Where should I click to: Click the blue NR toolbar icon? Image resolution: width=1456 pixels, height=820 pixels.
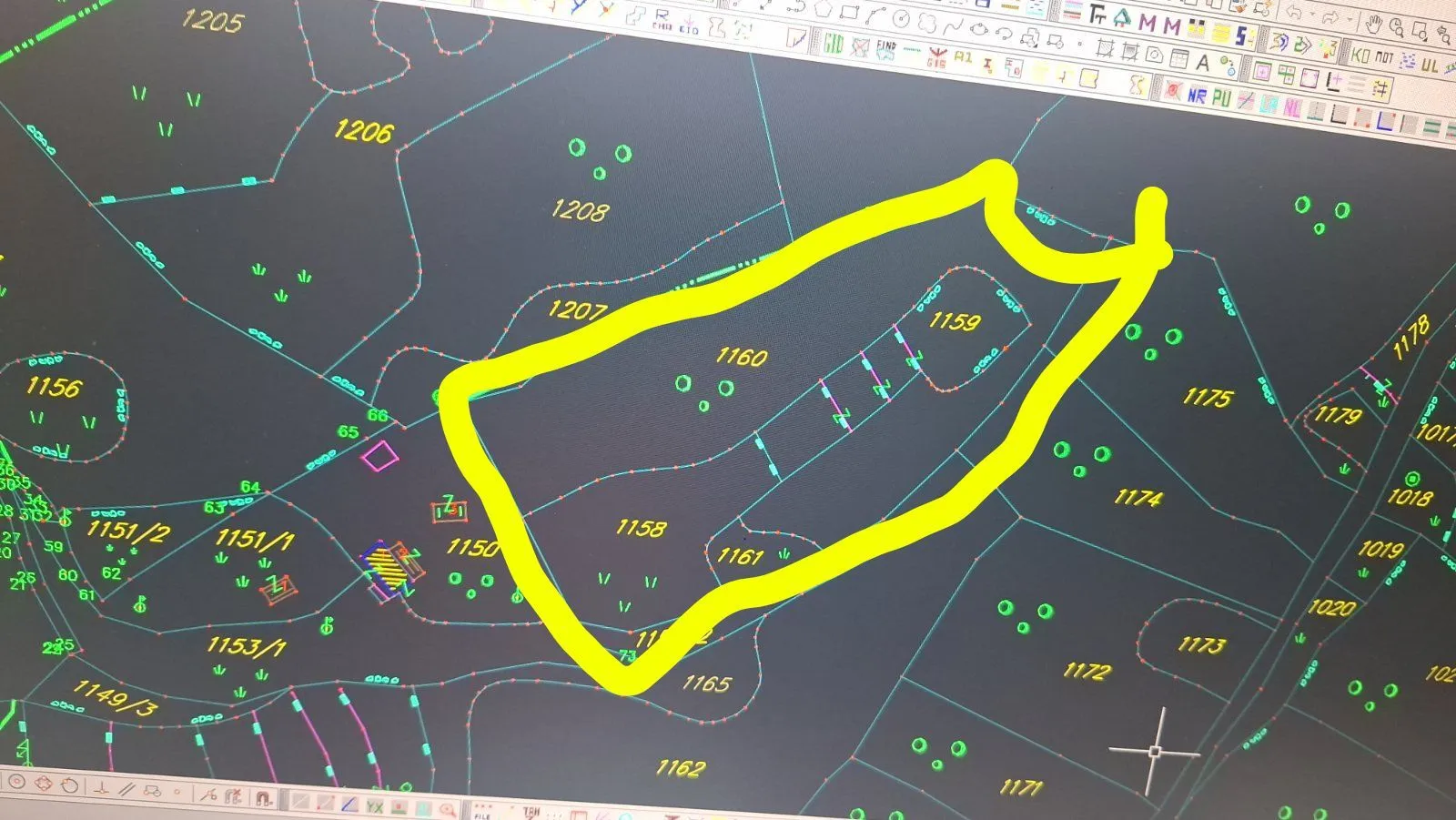coord(1197,96)
